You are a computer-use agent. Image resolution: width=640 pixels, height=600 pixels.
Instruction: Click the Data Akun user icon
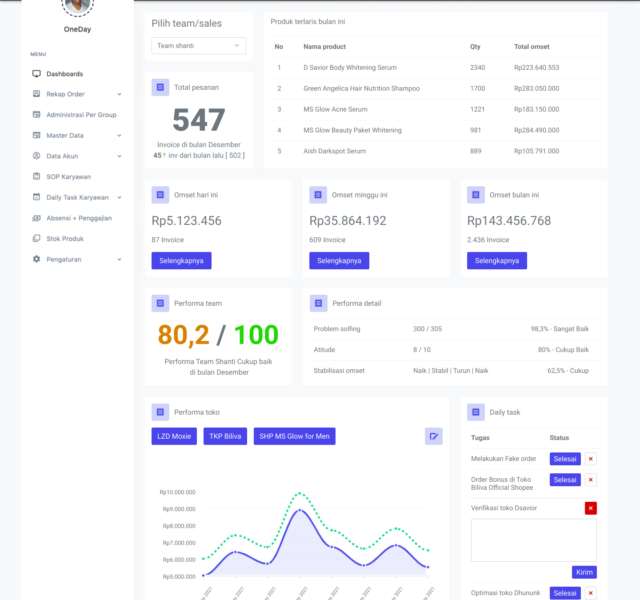(36, 156)
